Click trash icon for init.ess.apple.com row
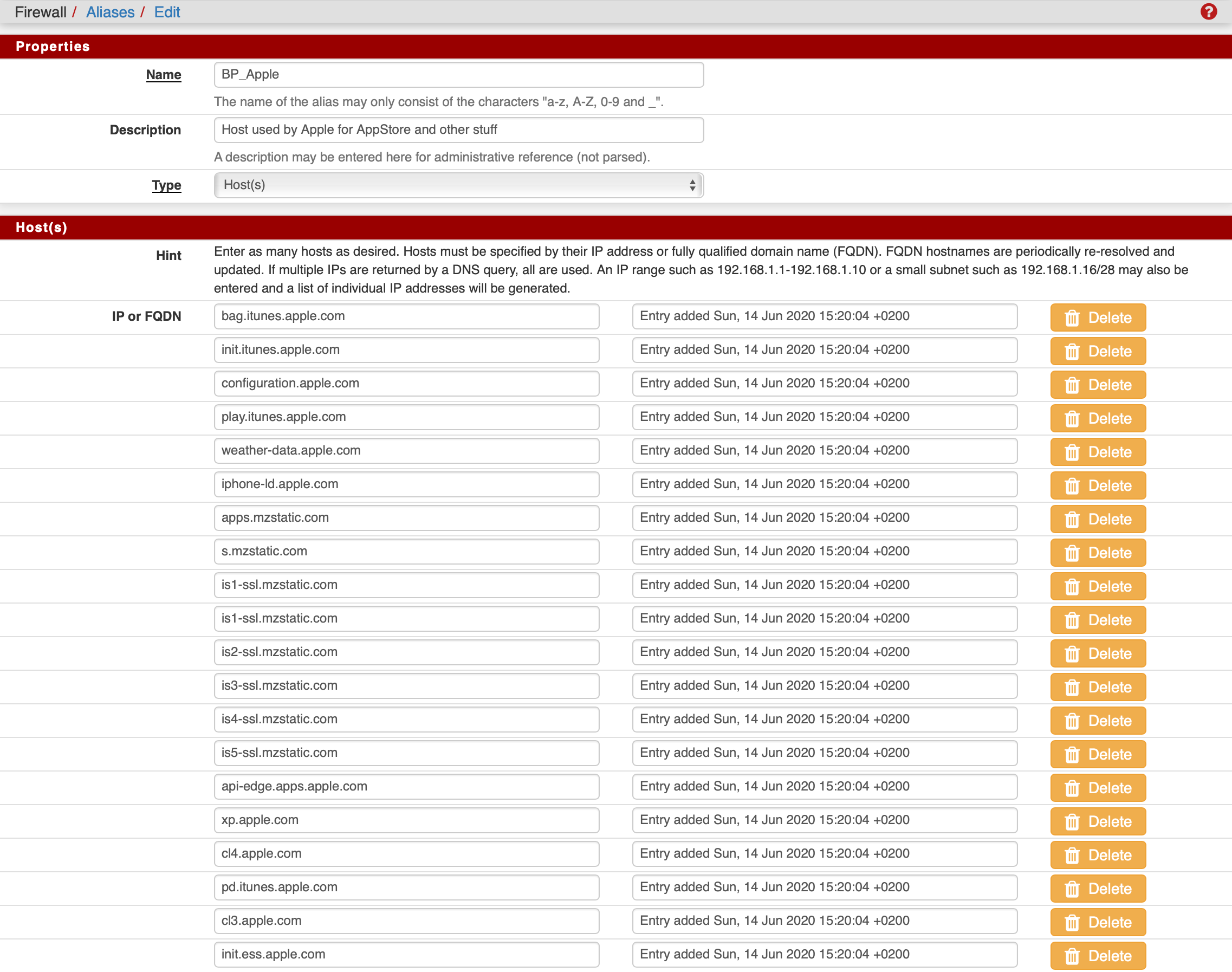The height and width of the screenshot is (972, 1232). [1072, 956]
